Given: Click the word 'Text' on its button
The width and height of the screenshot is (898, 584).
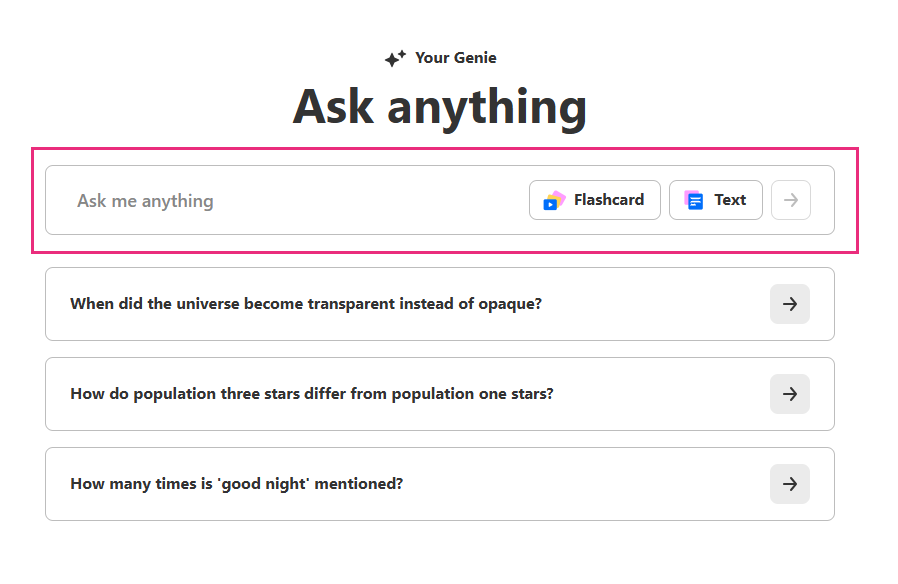Looking at the screenshot, I should 730,200.
